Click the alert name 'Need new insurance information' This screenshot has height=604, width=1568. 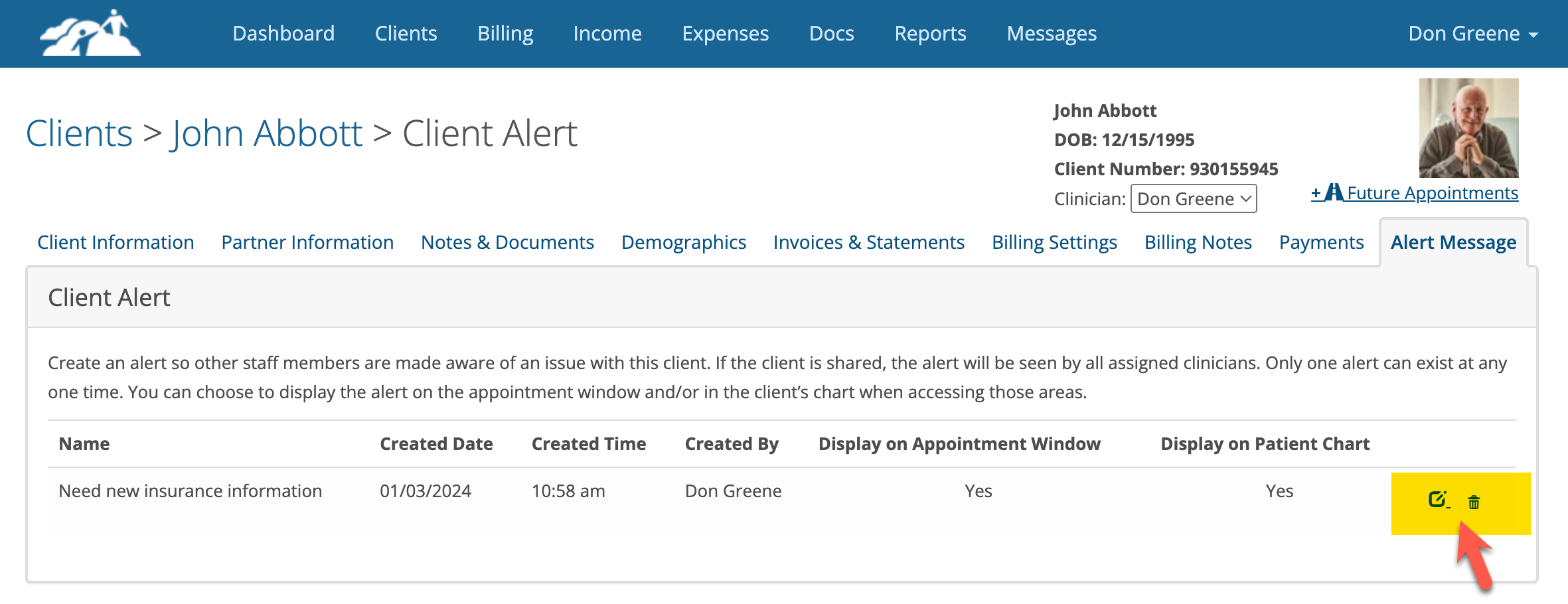tap(190, 491)
